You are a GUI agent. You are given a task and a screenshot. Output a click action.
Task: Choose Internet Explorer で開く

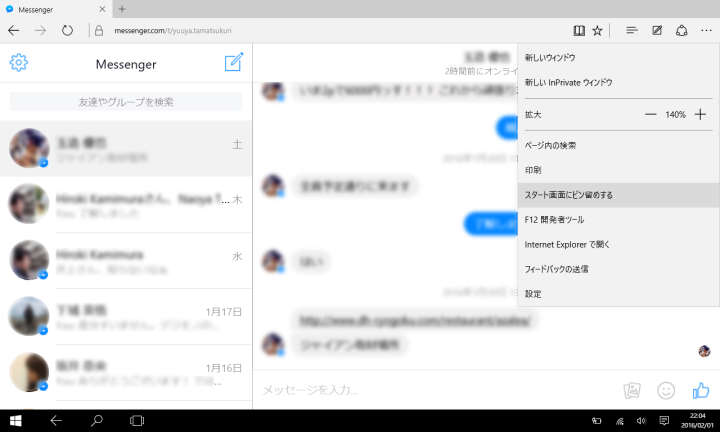(x=618, y=245)
